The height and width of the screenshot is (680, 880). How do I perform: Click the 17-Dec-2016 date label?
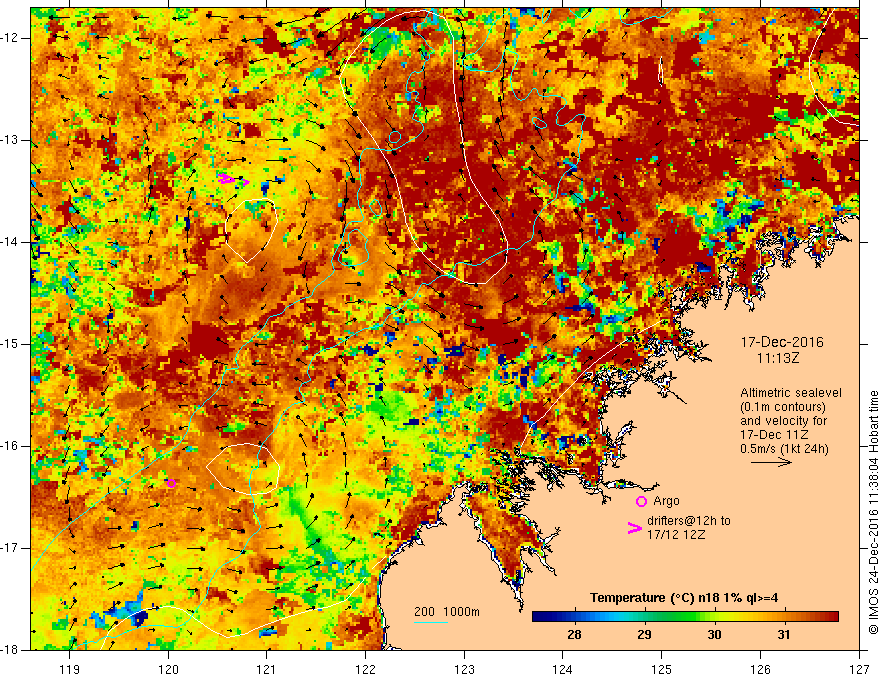(x=782, y=342)
